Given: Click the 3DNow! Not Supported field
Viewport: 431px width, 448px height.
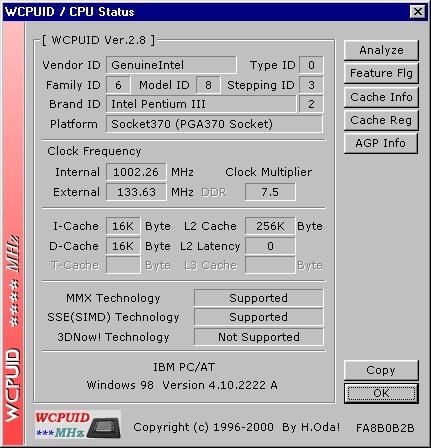Looking at the screenshot, I should (x=259, y=337).
